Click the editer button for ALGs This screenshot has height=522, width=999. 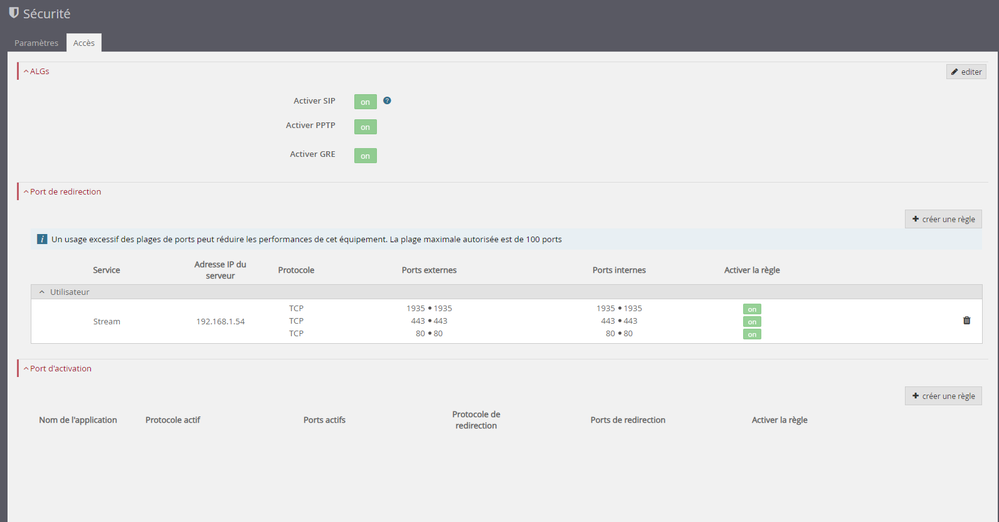966,72
